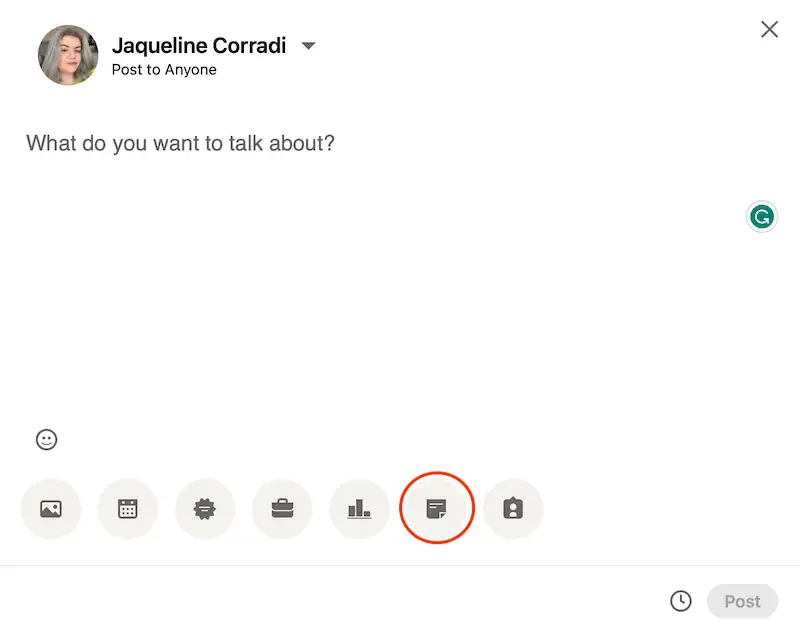
Task: Click the Add a document icon
Action: click(436, 509)
